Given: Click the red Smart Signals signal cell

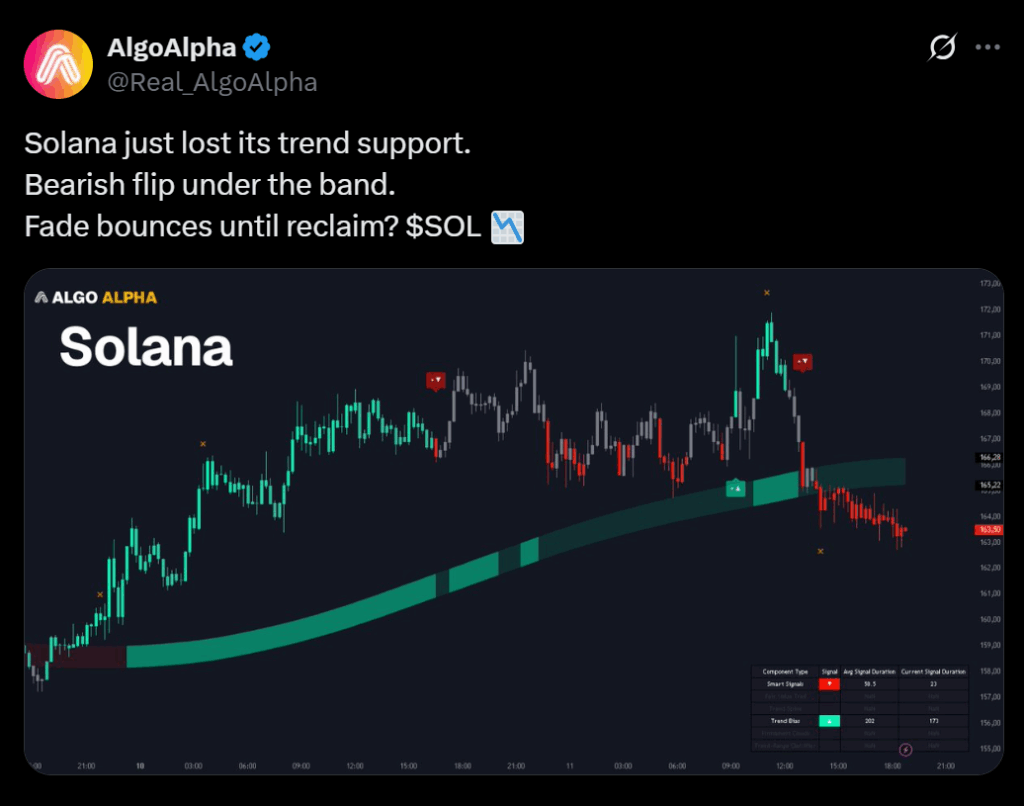Looking at the screenshot, I should [x=829, y=684].
